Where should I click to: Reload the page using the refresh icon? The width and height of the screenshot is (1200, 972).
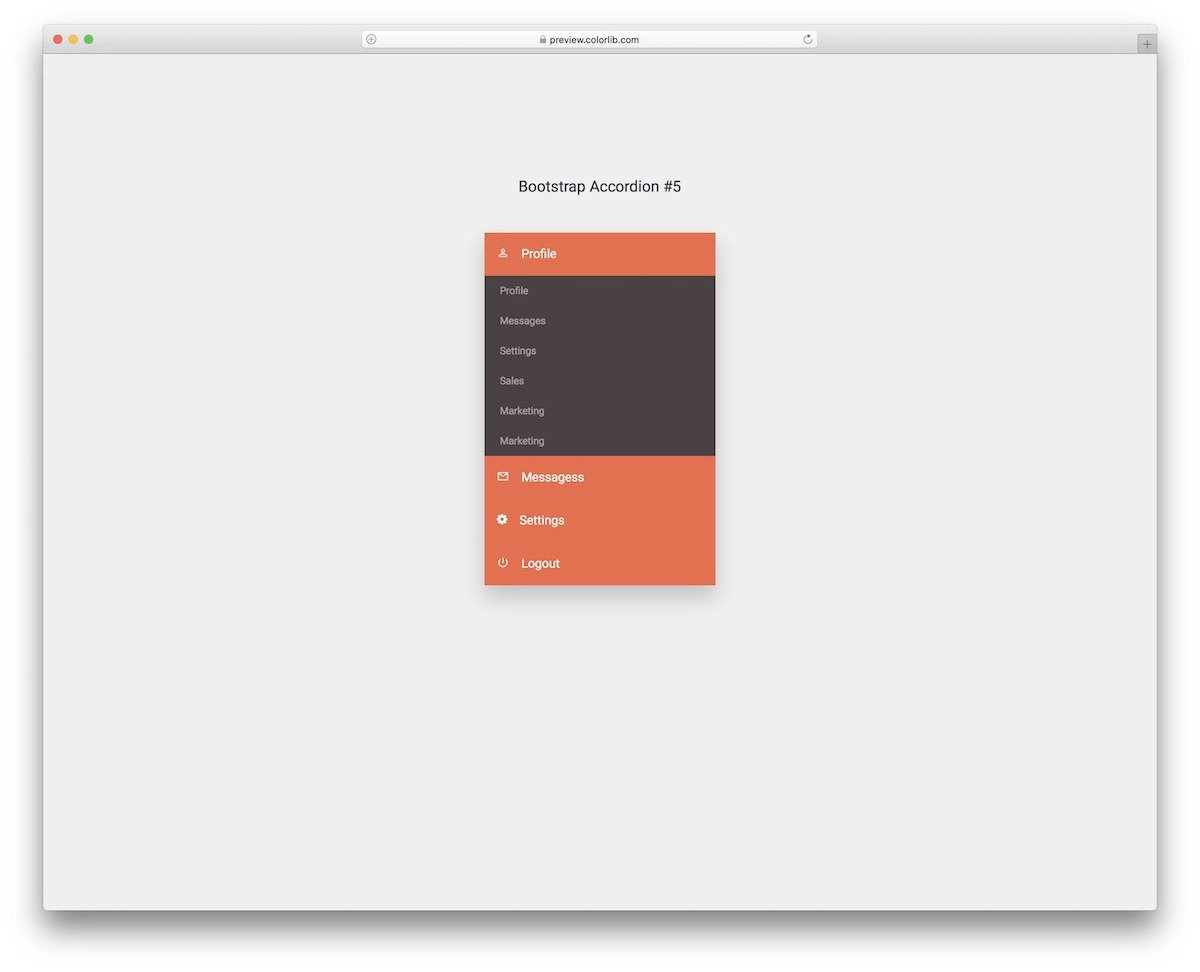(807, 39)
